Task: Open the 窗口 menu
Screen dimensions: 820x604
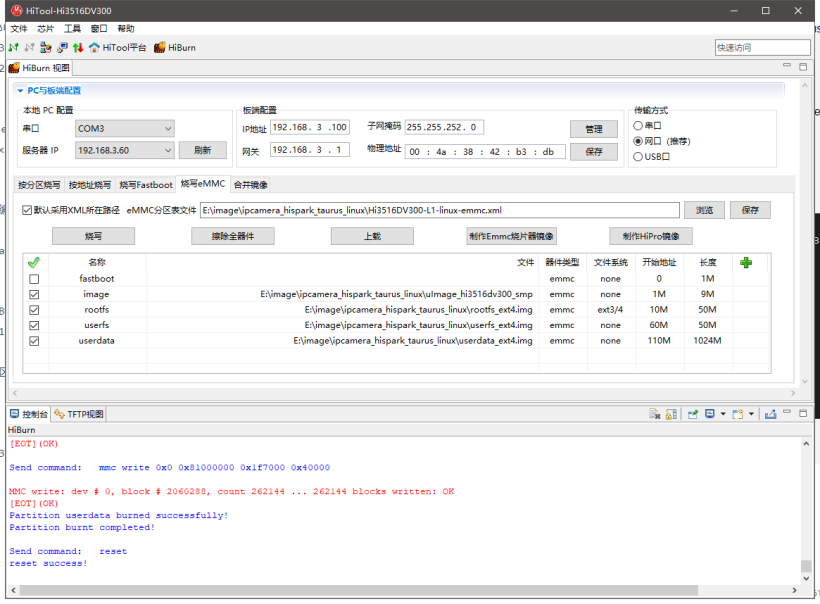Action: [x=99, y=29]
